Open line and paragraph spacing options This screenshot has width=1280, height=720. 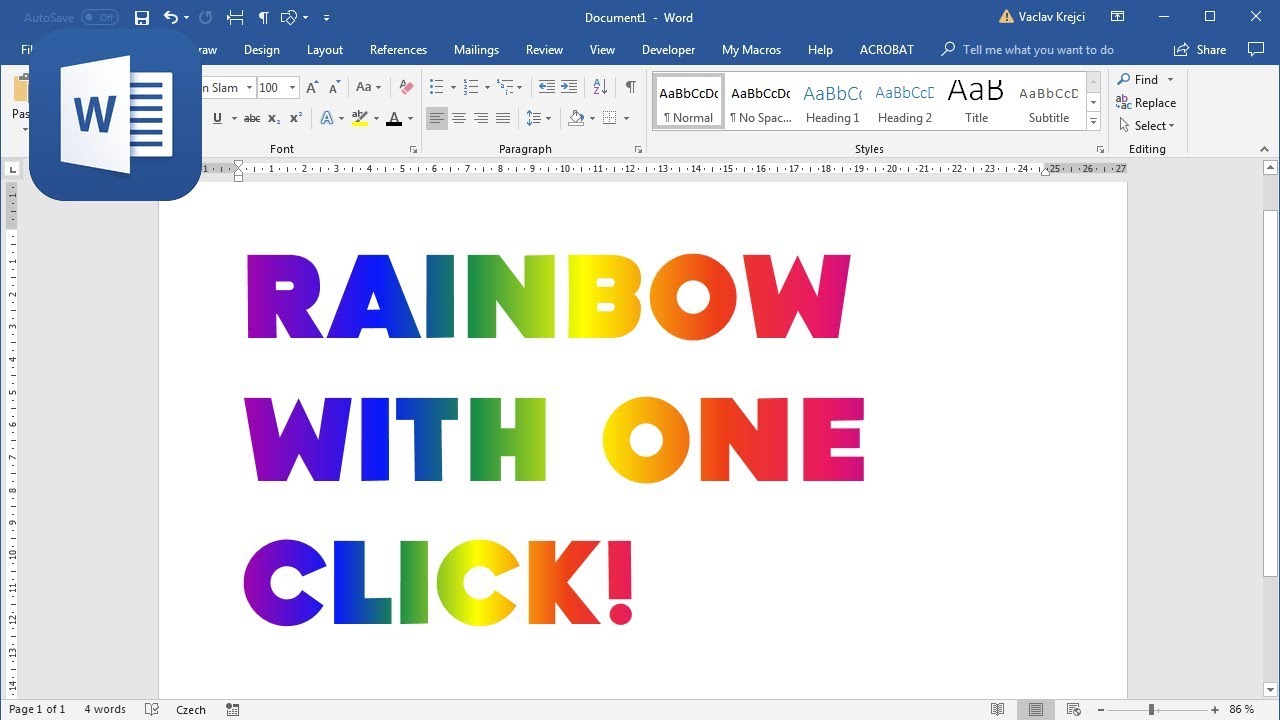click(x=534, y=118)
